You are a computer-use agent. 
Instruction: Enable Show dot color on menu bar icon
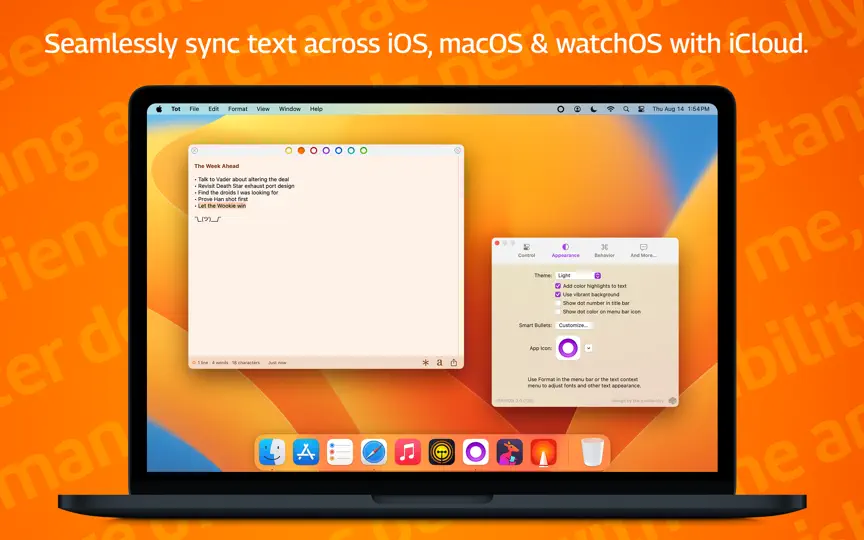[x=558, y=312]
